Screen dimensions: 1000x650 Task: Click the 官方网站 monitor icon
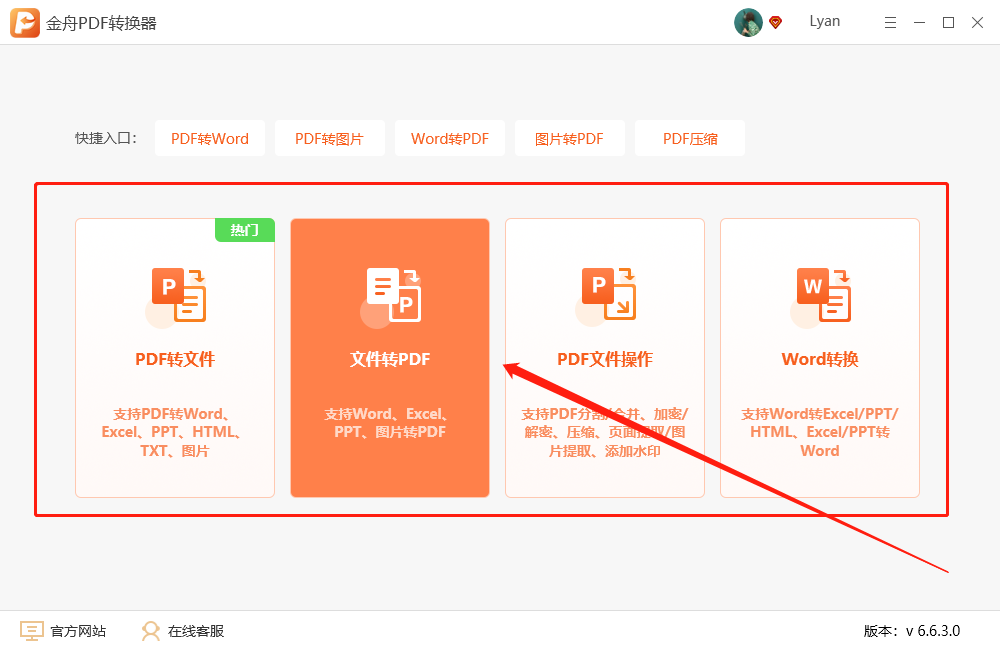coord(32,631)
